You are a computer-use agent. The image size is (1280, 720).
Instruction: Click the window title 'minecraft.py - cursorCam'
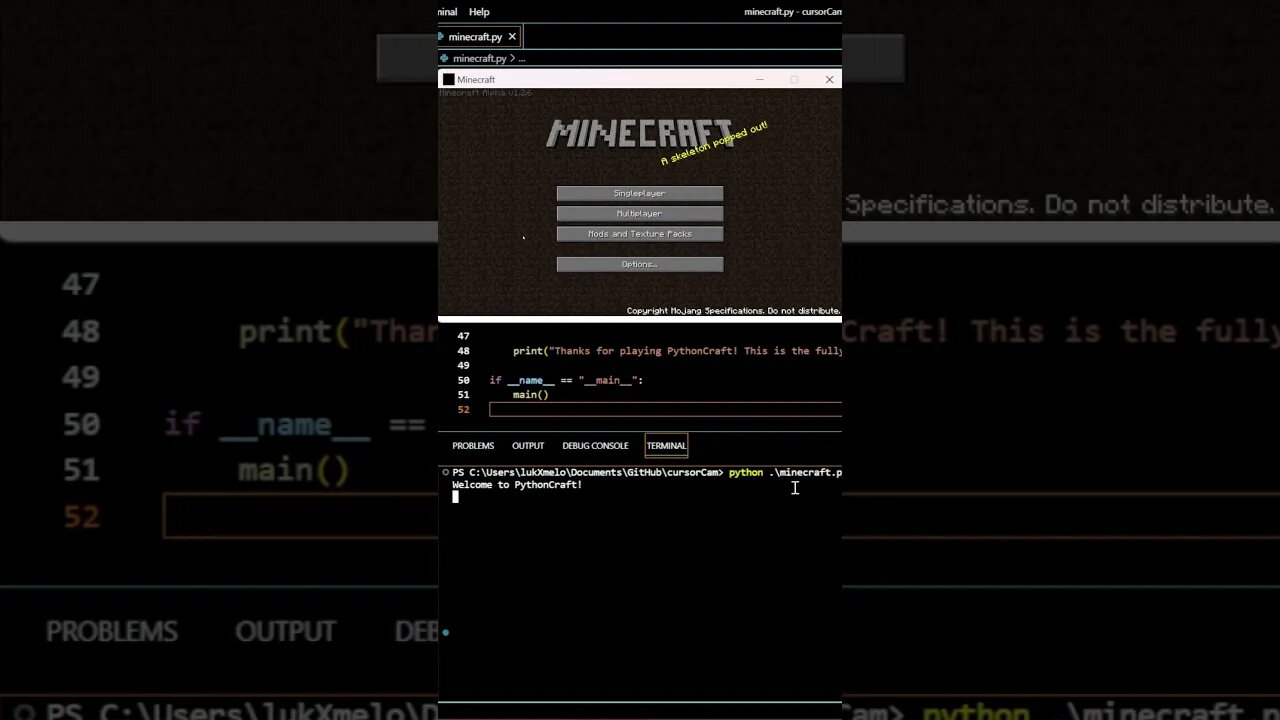[x=793, y=12]
